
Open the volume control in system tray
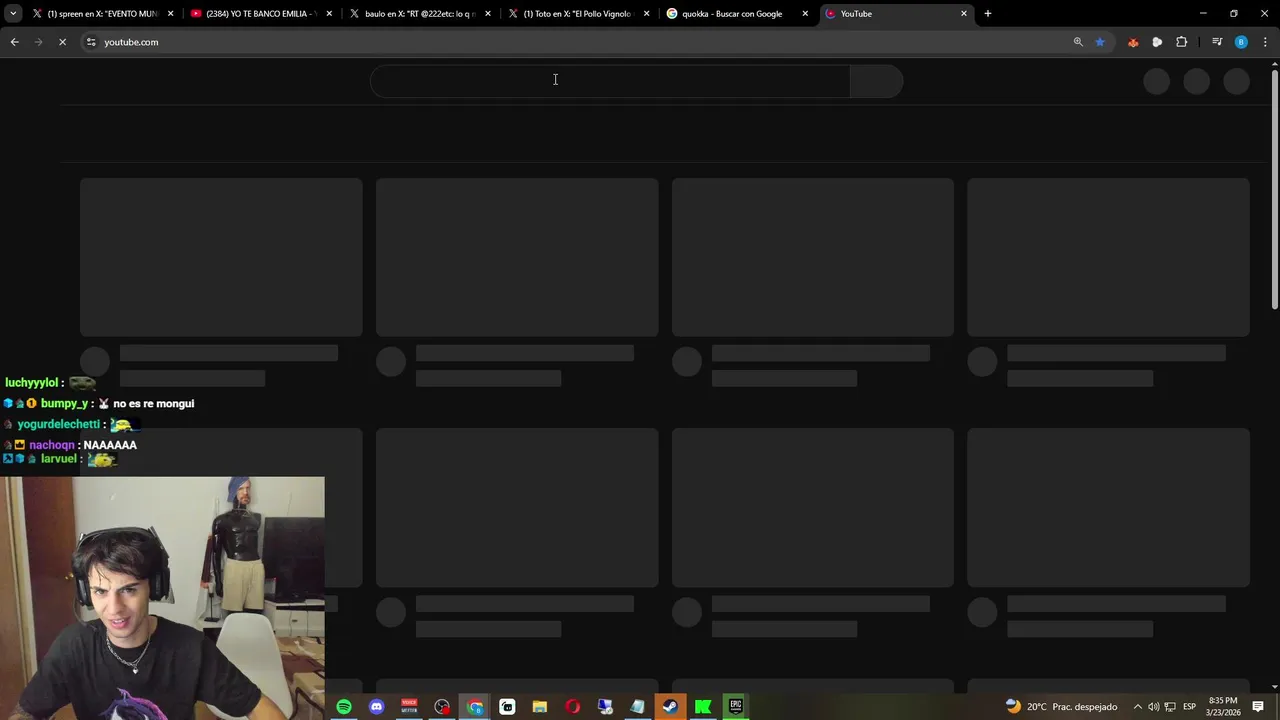1153,707
